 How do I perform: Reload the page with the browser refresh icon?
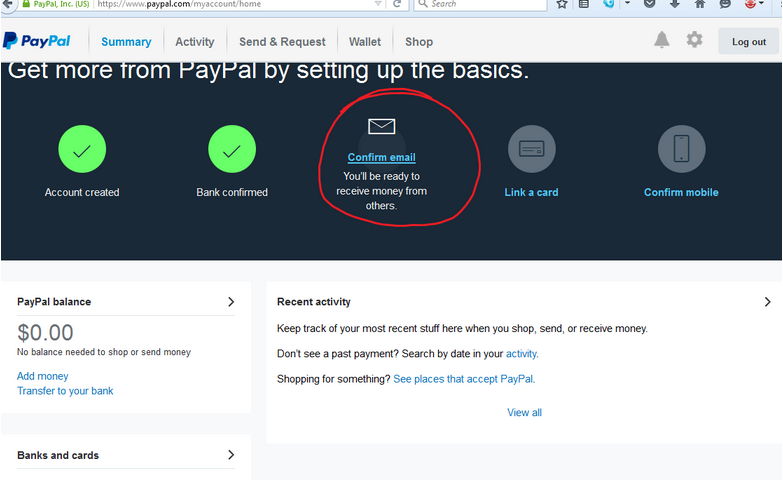click(397, 5)
